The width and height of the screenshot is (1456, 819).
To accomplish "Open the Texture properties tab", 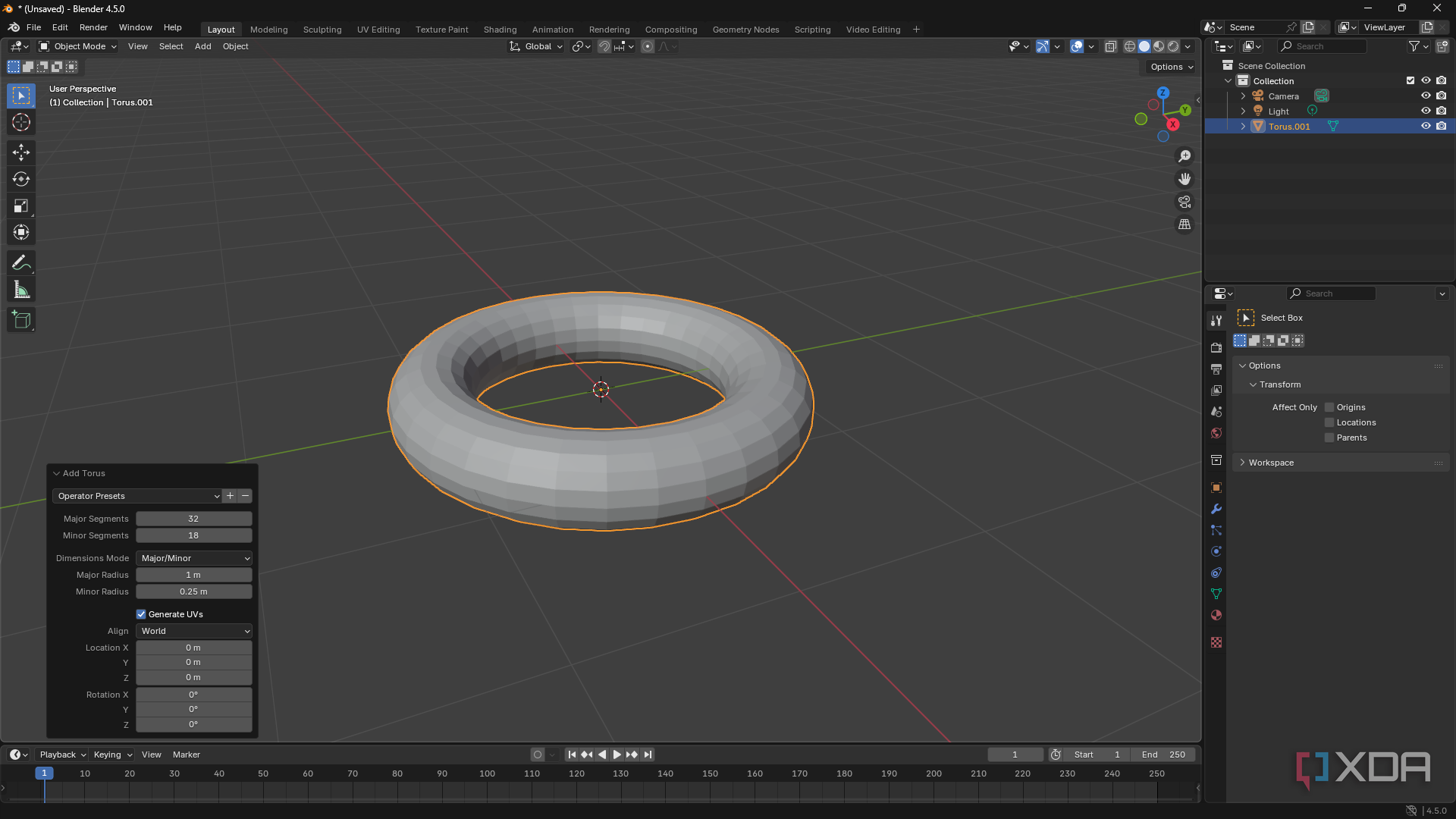I will pyautogui.click(x=1216, y=642).
